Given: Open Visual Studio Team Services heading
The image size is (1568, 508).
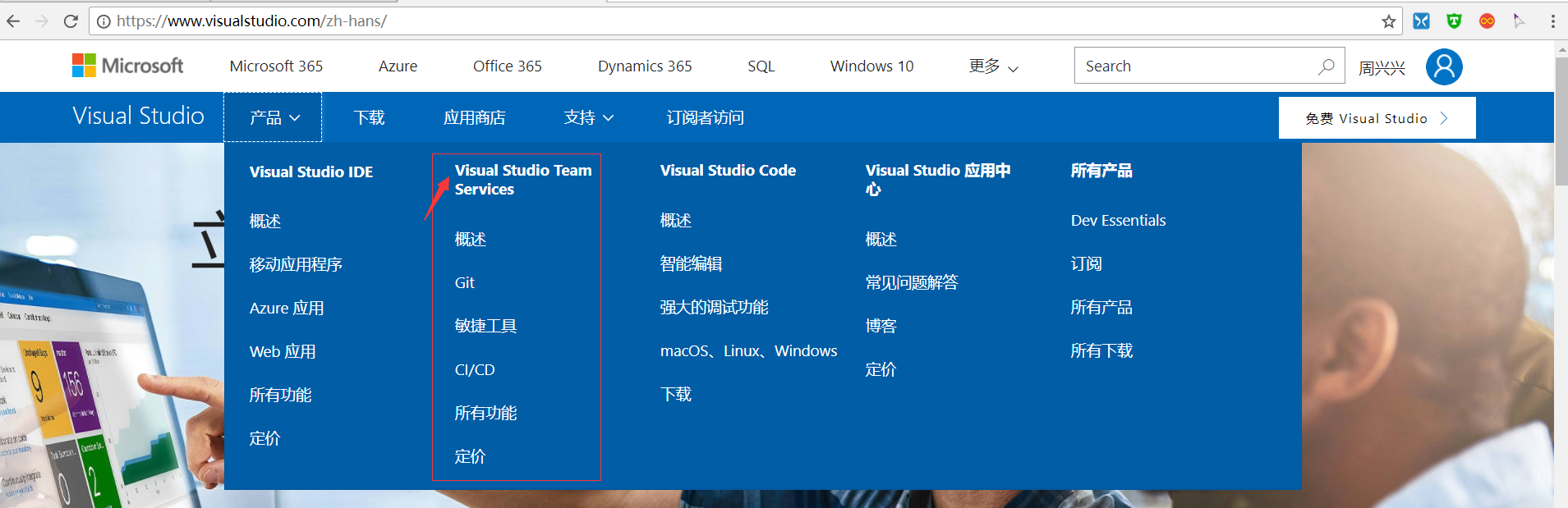Looking at the screenshot, I should (523, 180).
